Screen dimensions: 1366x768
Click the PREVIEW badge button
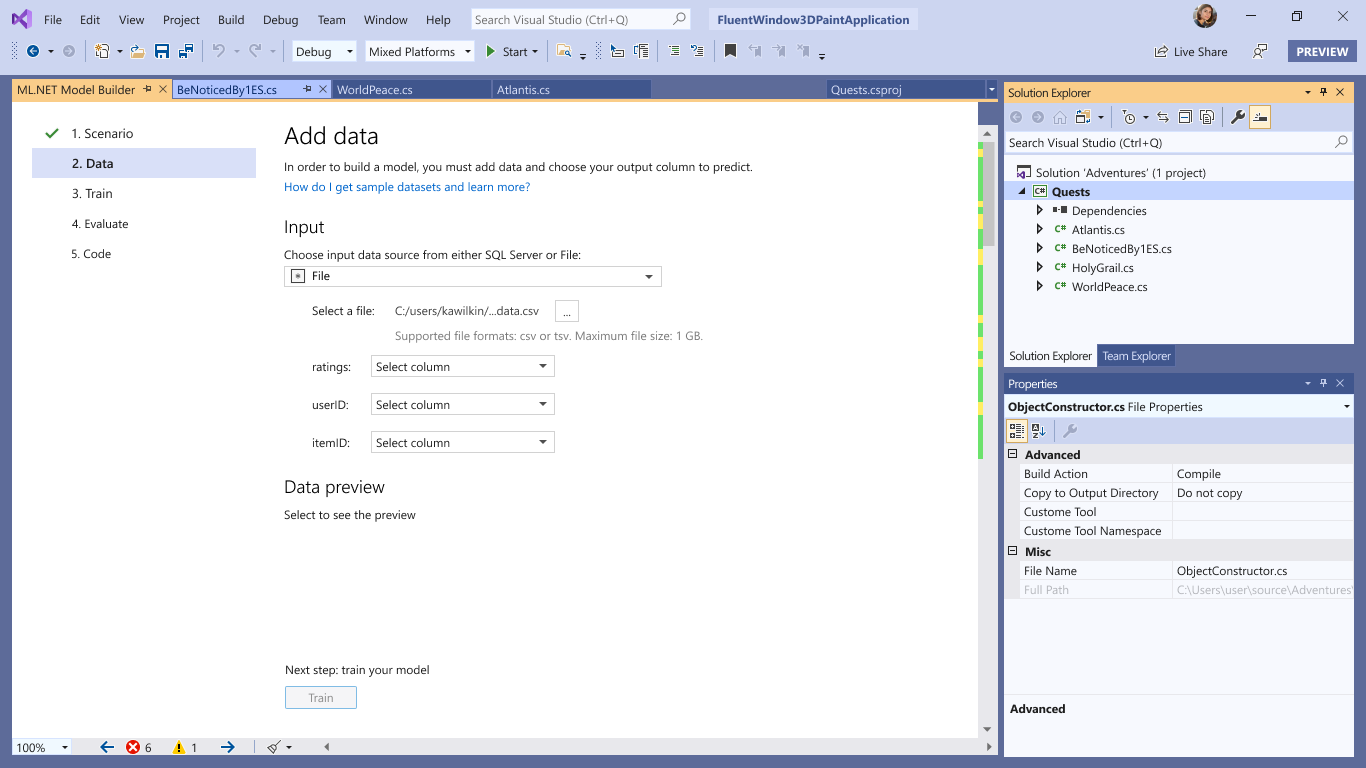[1322, 52]
